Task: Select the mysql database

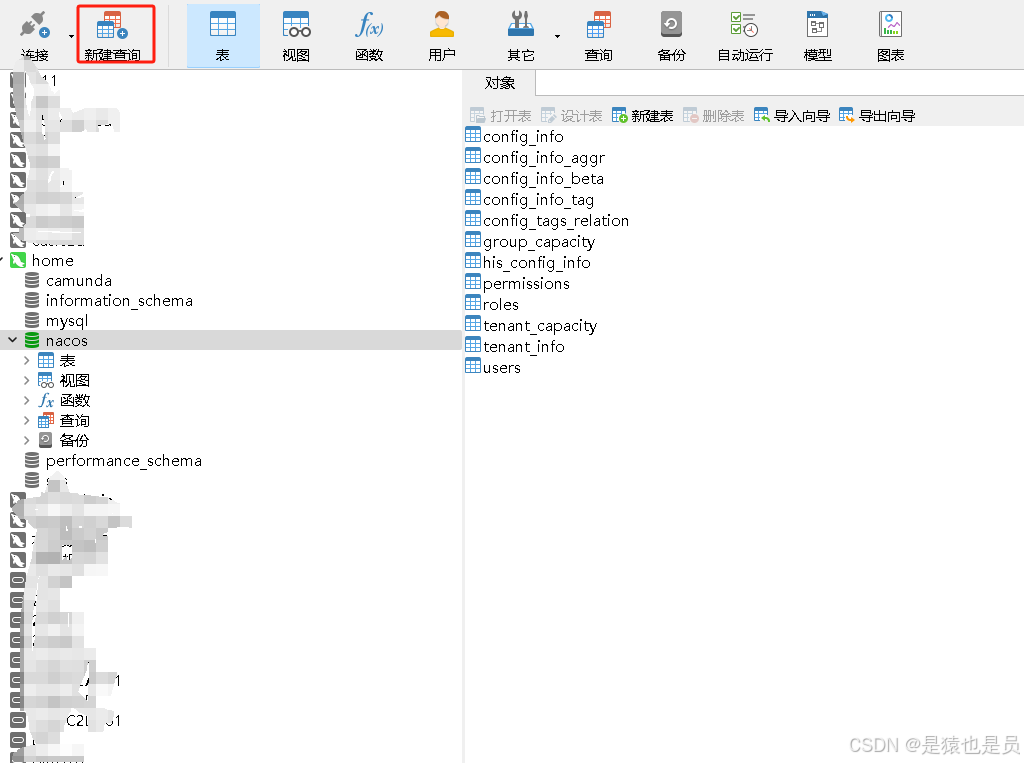Action: point(67,321)
